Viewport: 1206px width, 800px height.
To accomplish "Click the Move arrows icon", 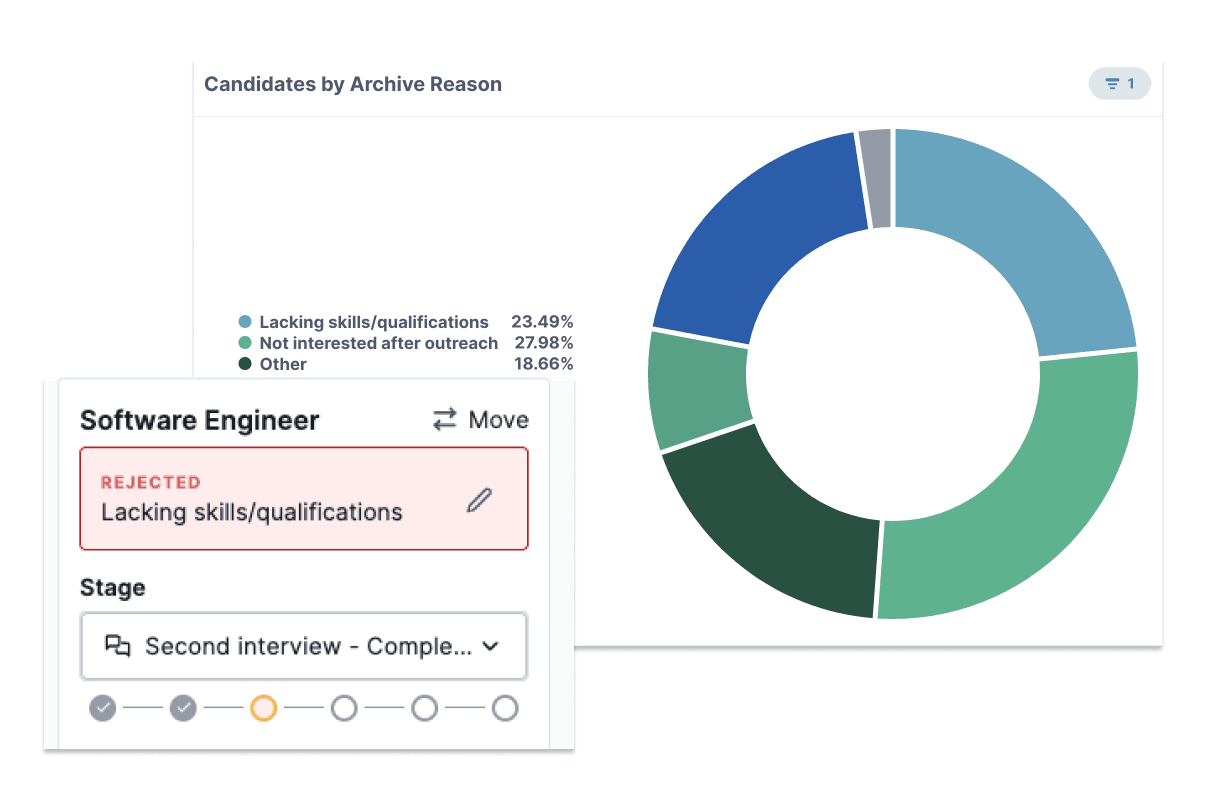I will [x=444, y=420].
